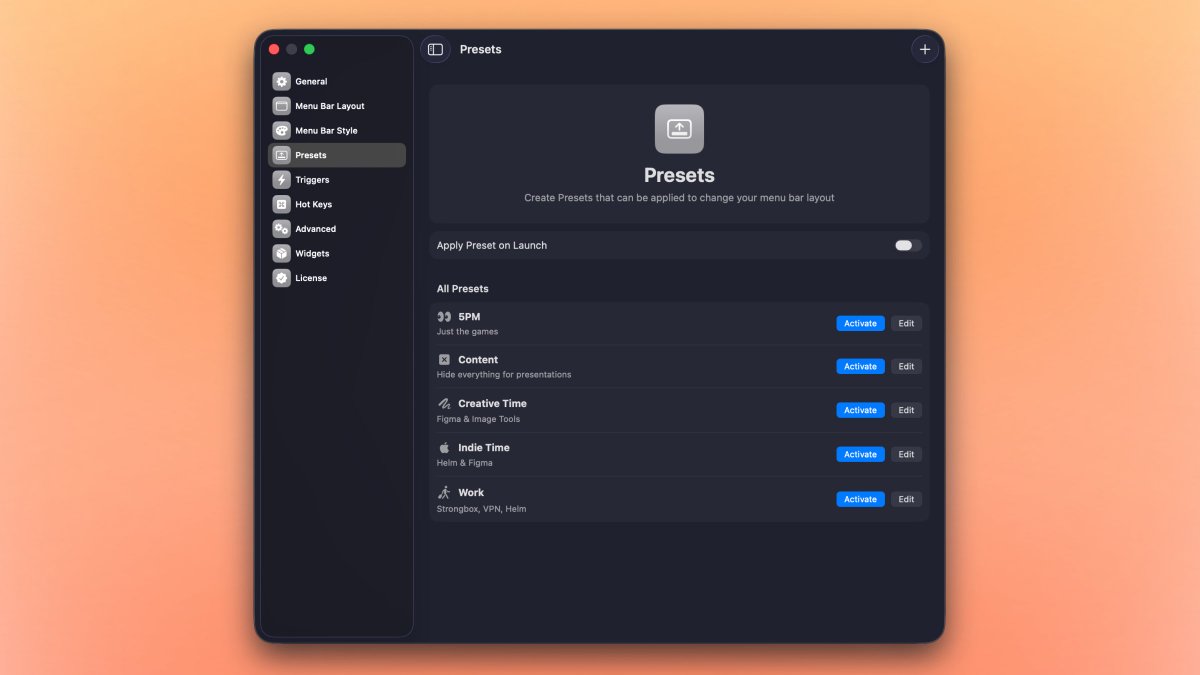The height and width of the screenshot is (675, 1200).
Task: Click the Triggers lightning bolt icon
Action: (x=282, y=180)
